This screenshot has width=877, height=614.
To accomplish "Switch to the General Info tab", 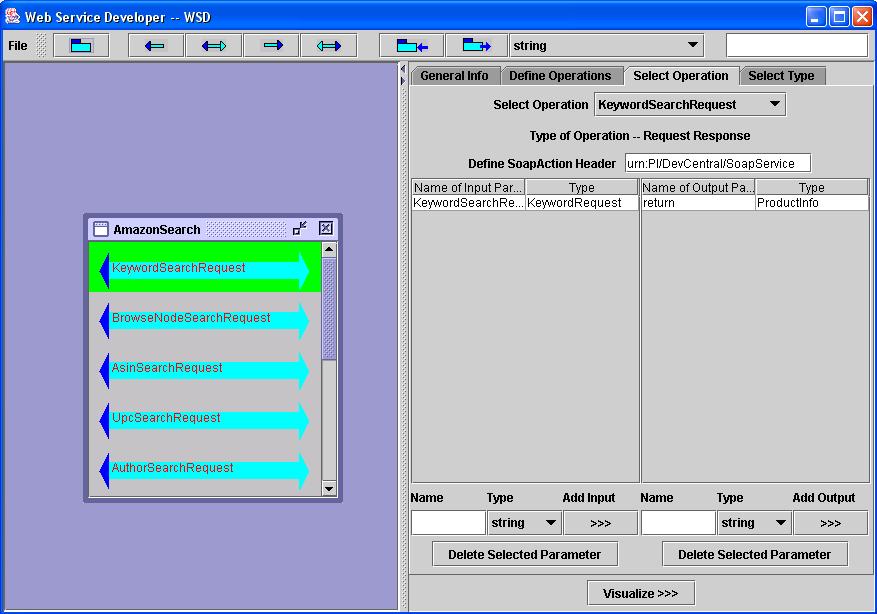I will point(455,76).
